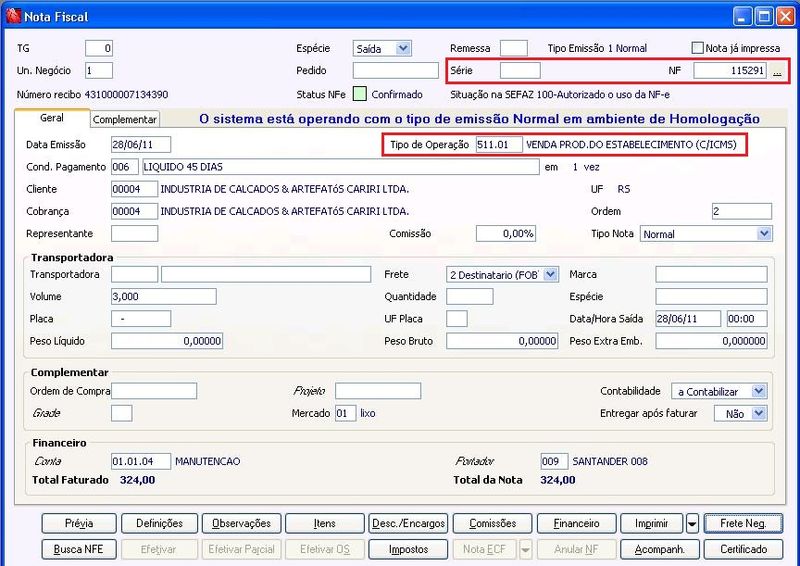Image resolution: width=800 pixels, height=566 pixels.
Task: Click the Transportadora code field
Action: click(134, 275)
